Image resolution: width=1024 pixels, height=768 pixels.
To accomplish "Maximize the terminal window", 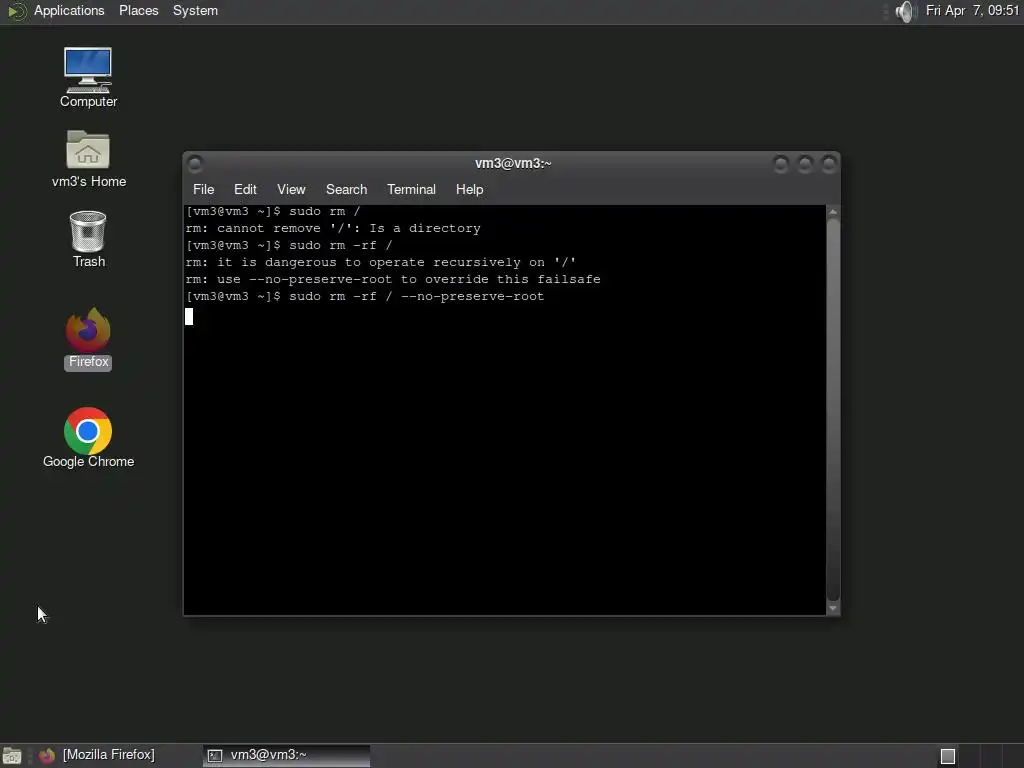I will point(805,163).
